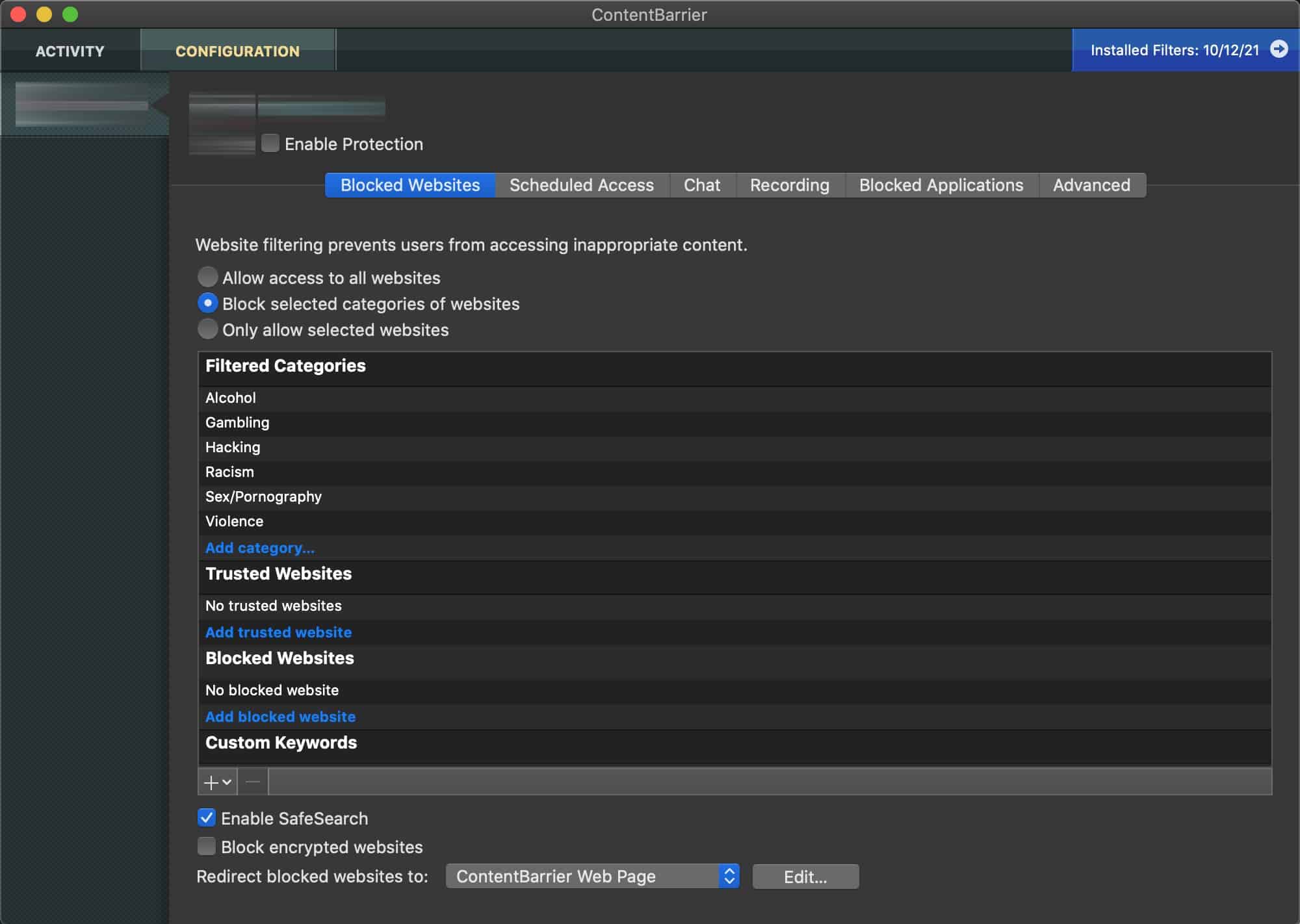Screen dimensions: 1300x924
Task: Click the Trusted Websites header
Action: [734, 576]
